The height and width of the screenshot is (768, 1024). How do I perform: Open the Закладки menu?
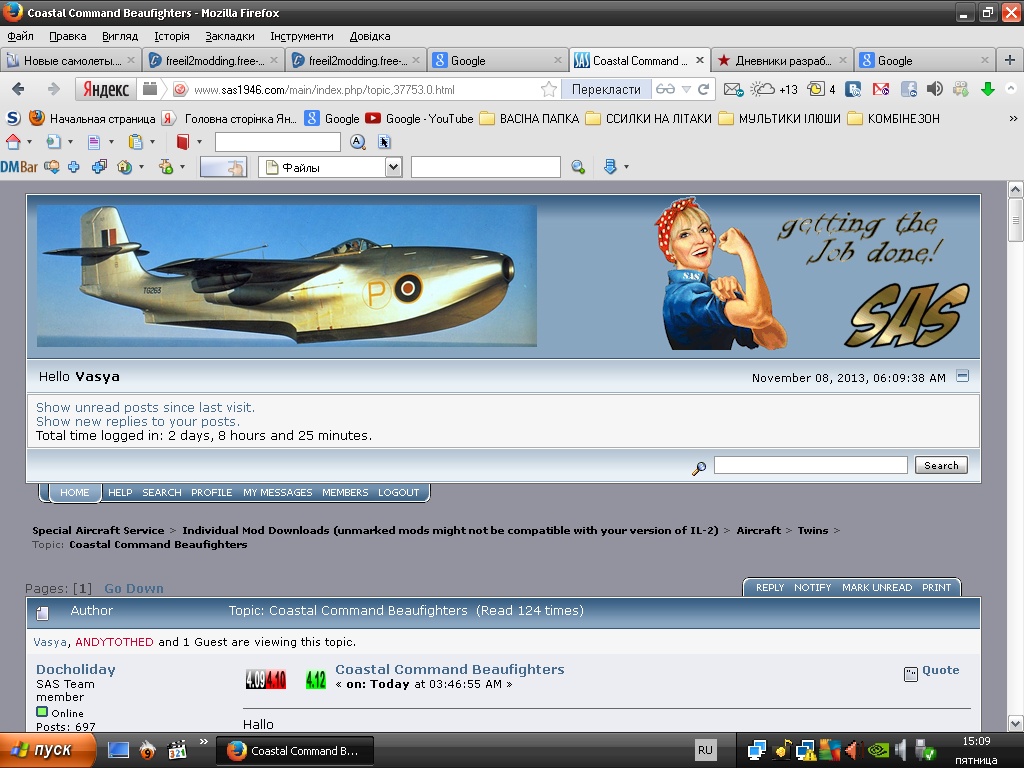pos(229,36)
